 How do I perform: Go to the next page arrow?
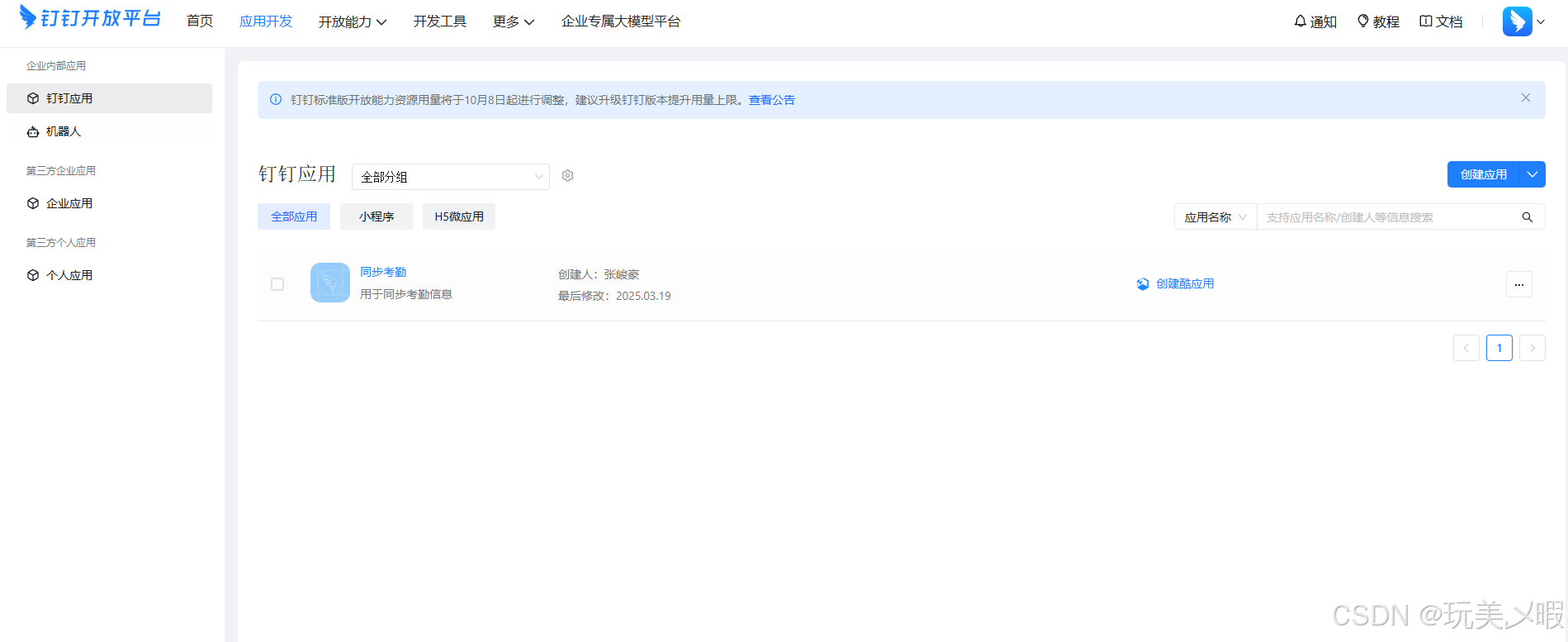click(x=1532, y=348)
